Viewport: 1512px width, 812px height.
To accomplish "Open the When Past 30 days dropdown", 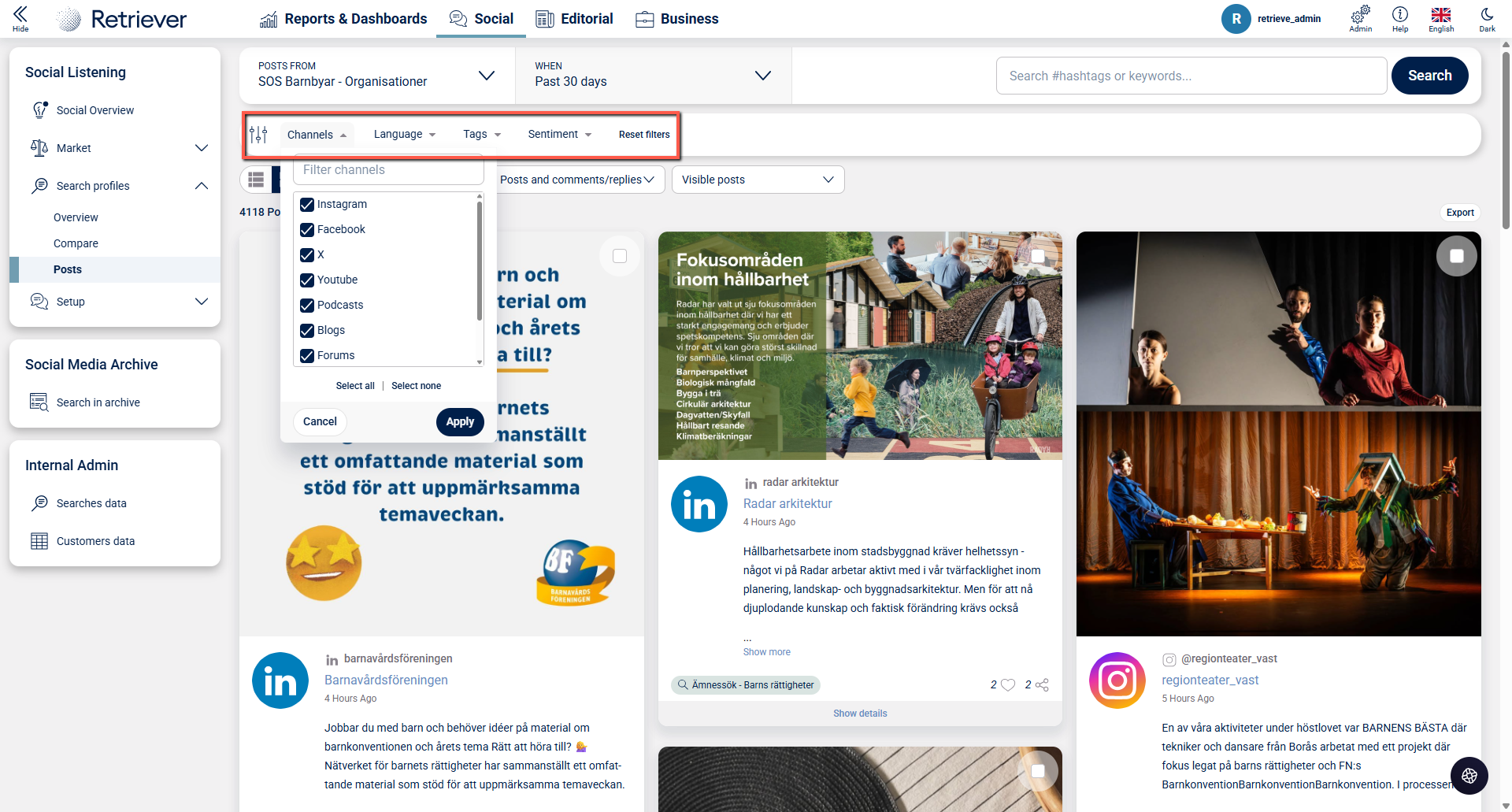I will pyautogui.click(x=653, y=76).
